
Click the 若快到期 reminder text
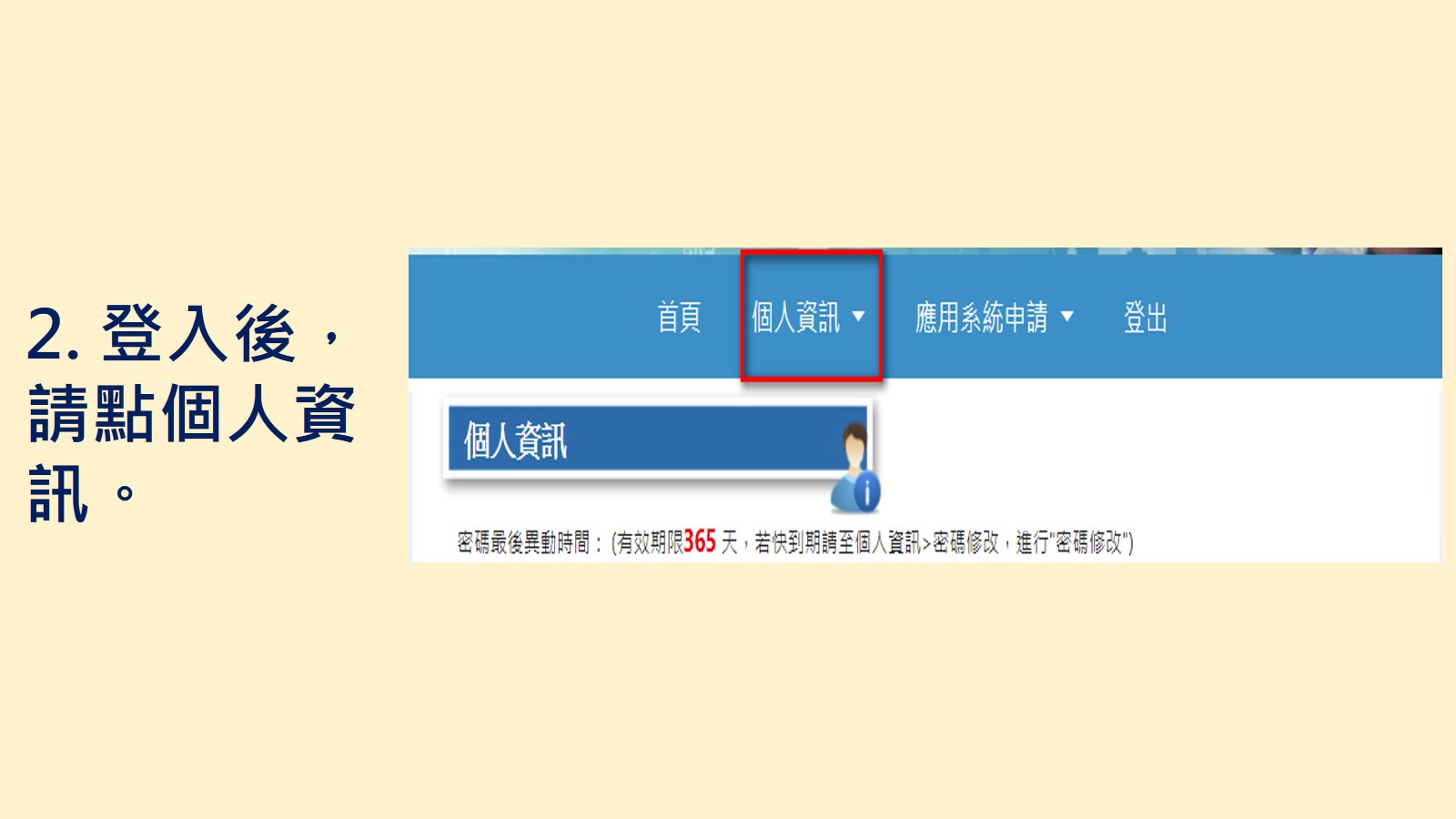(787, 543)
